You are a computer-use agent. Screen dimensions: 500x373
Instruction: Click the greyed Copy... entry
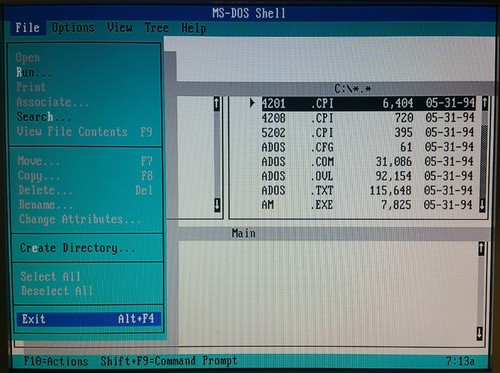[x=85, y=176]
